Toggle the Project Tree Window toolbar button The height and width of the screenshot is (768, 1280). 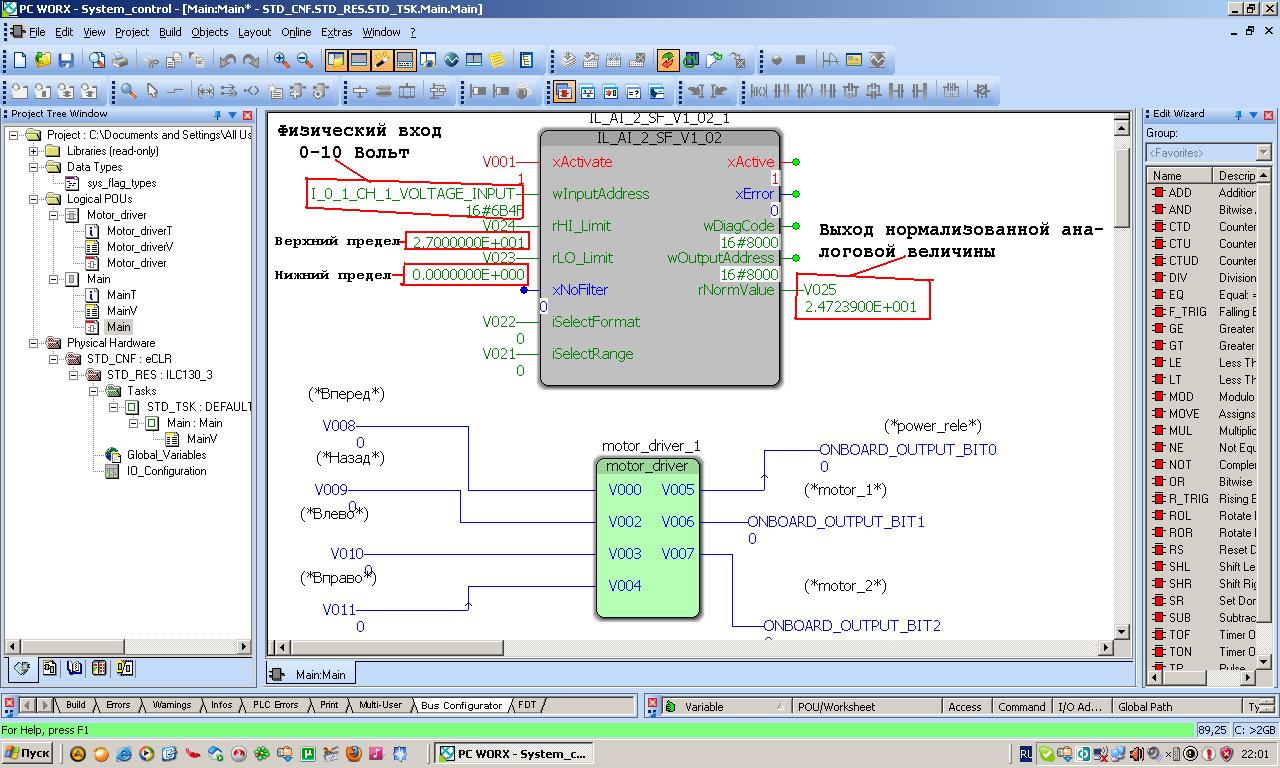click(x=336, y=61)
